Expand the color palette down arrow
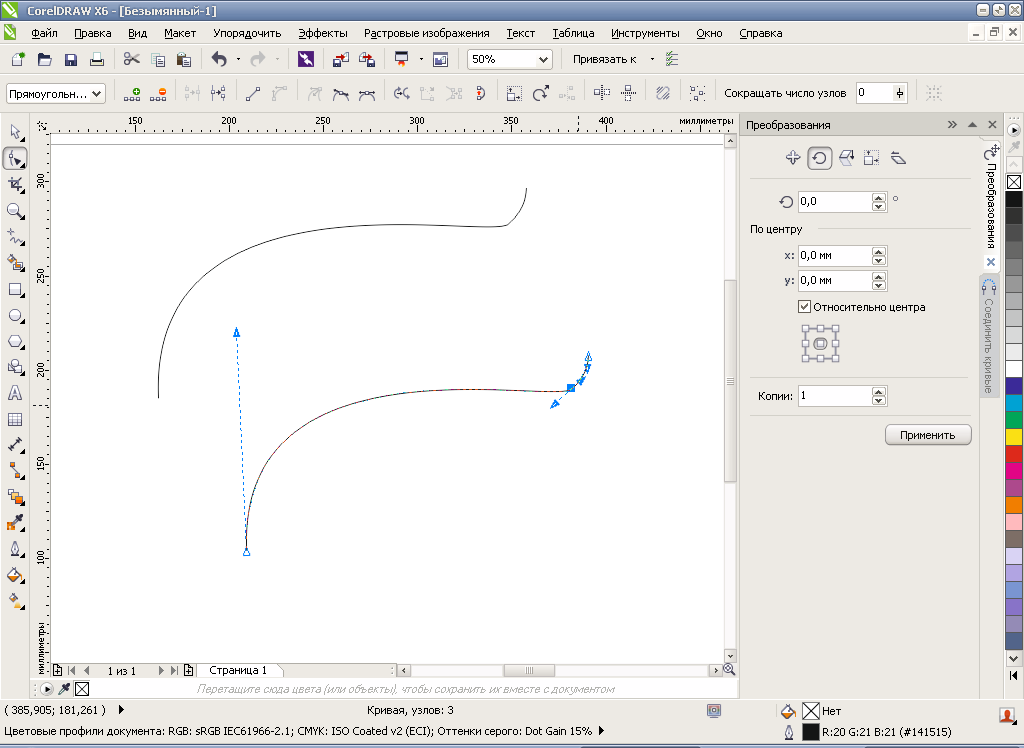1024x748 pixels. pos(1014,659)
